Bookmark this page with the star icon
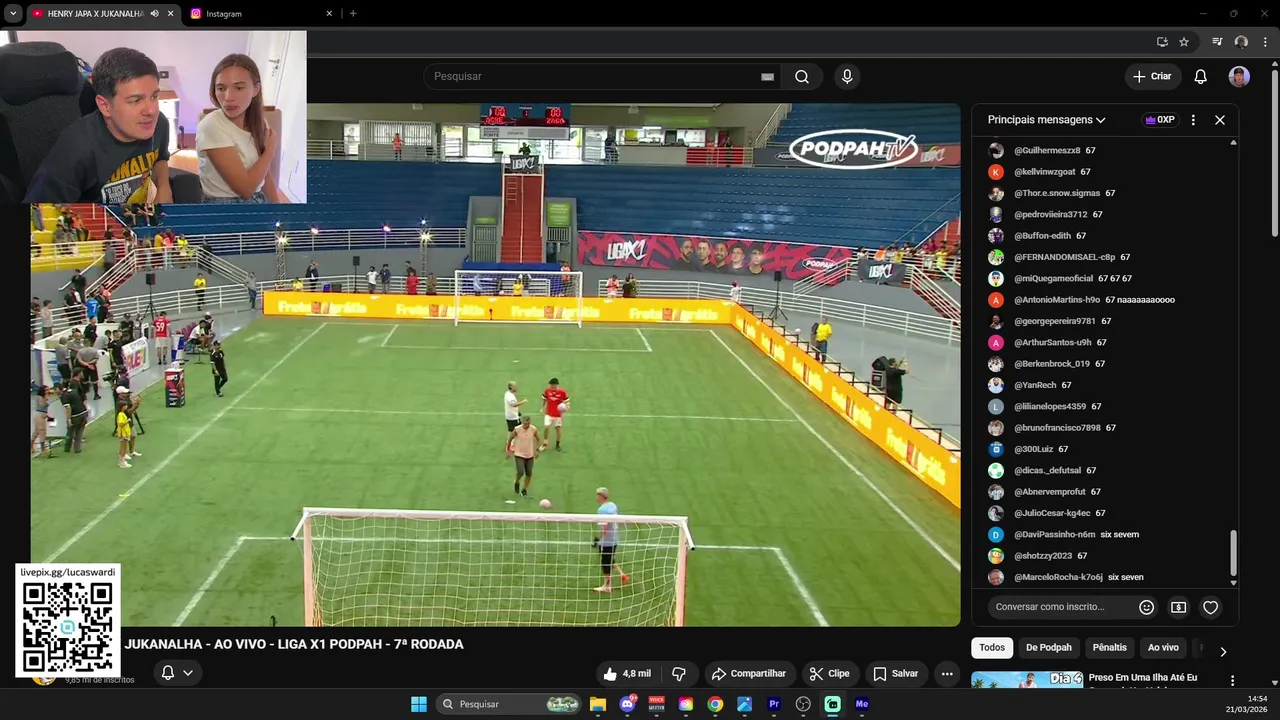This screenshot has height=720, width=1280. (x=1184, y=42)
